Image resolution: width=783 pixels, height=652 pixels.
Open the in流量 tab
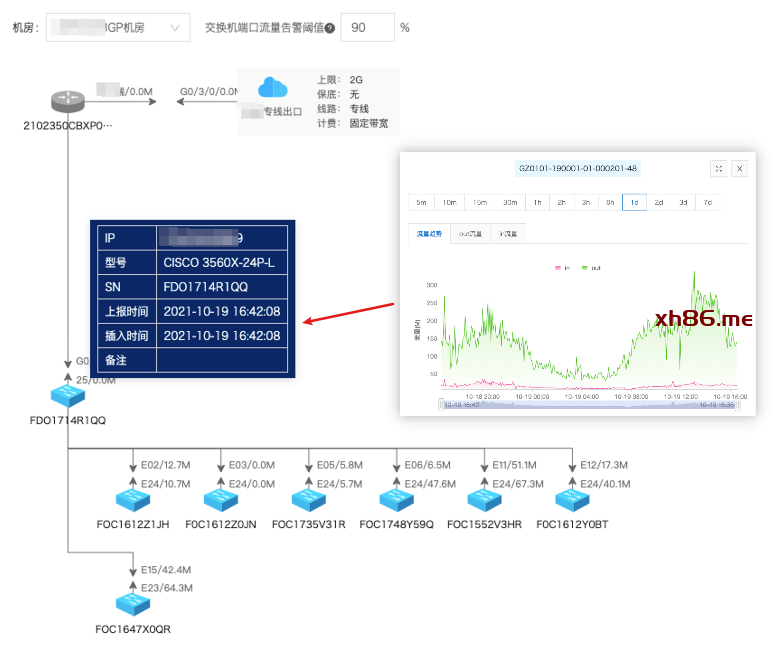(509, 234)
